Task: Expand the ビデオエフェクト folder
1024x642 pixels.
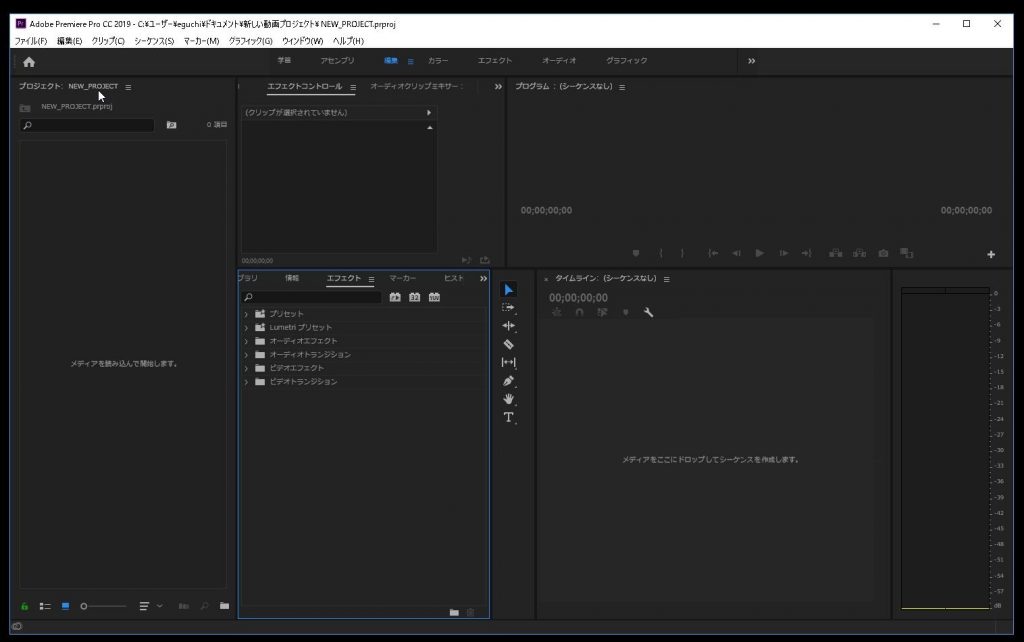Action: [246, 368]
